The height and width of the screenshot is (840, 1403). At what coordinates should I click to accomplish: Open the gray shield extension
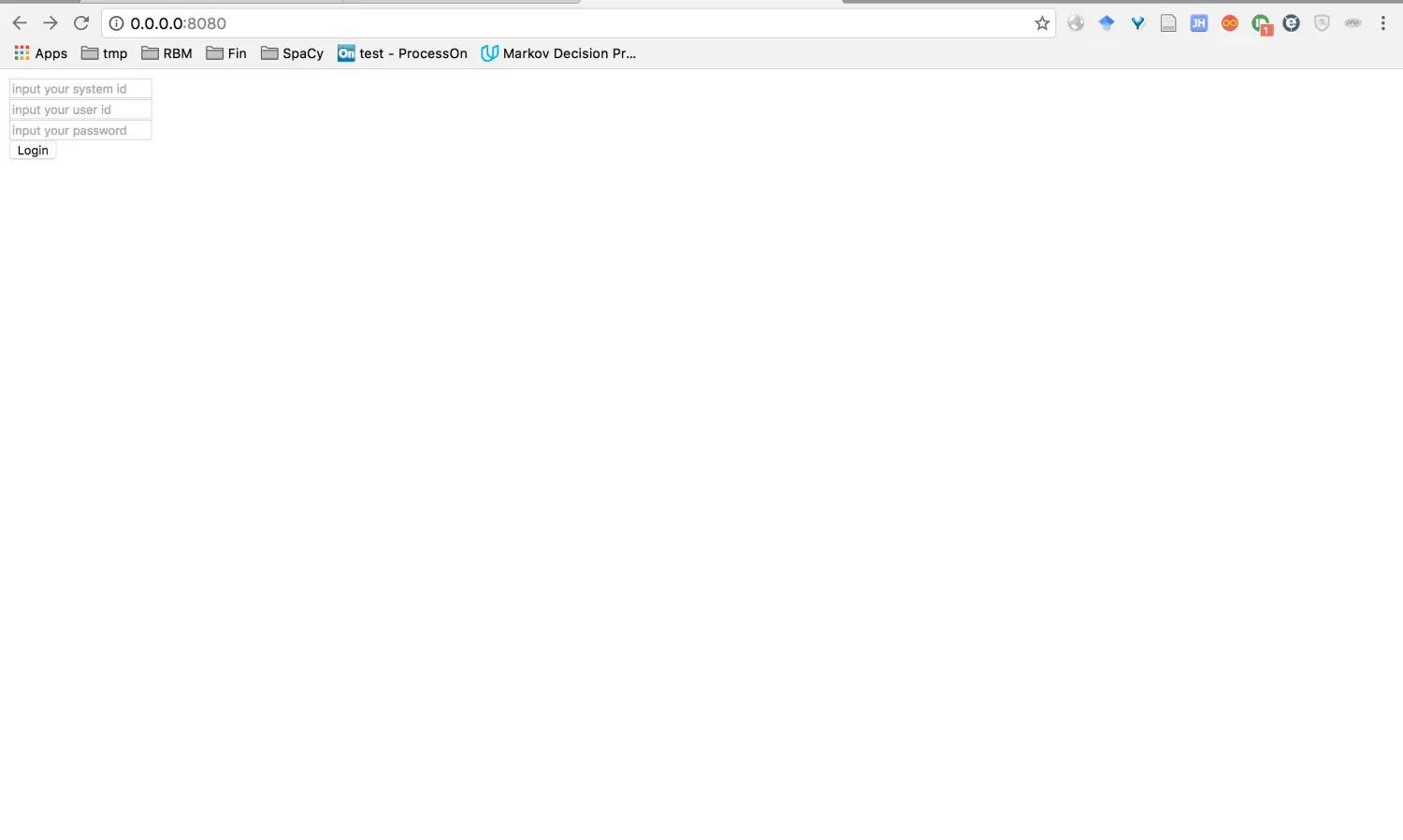click(1322, 23)
